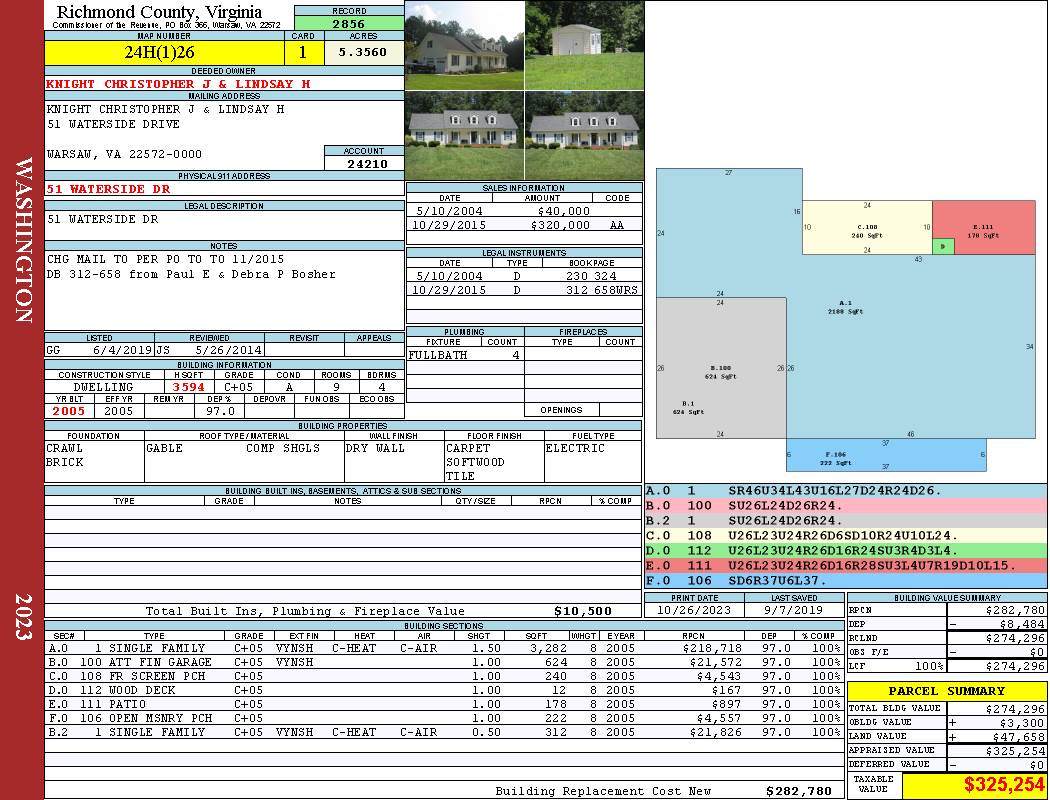Click the red taxable value $325,254
Viewport: 1050px width, 800px height.
1004,784
